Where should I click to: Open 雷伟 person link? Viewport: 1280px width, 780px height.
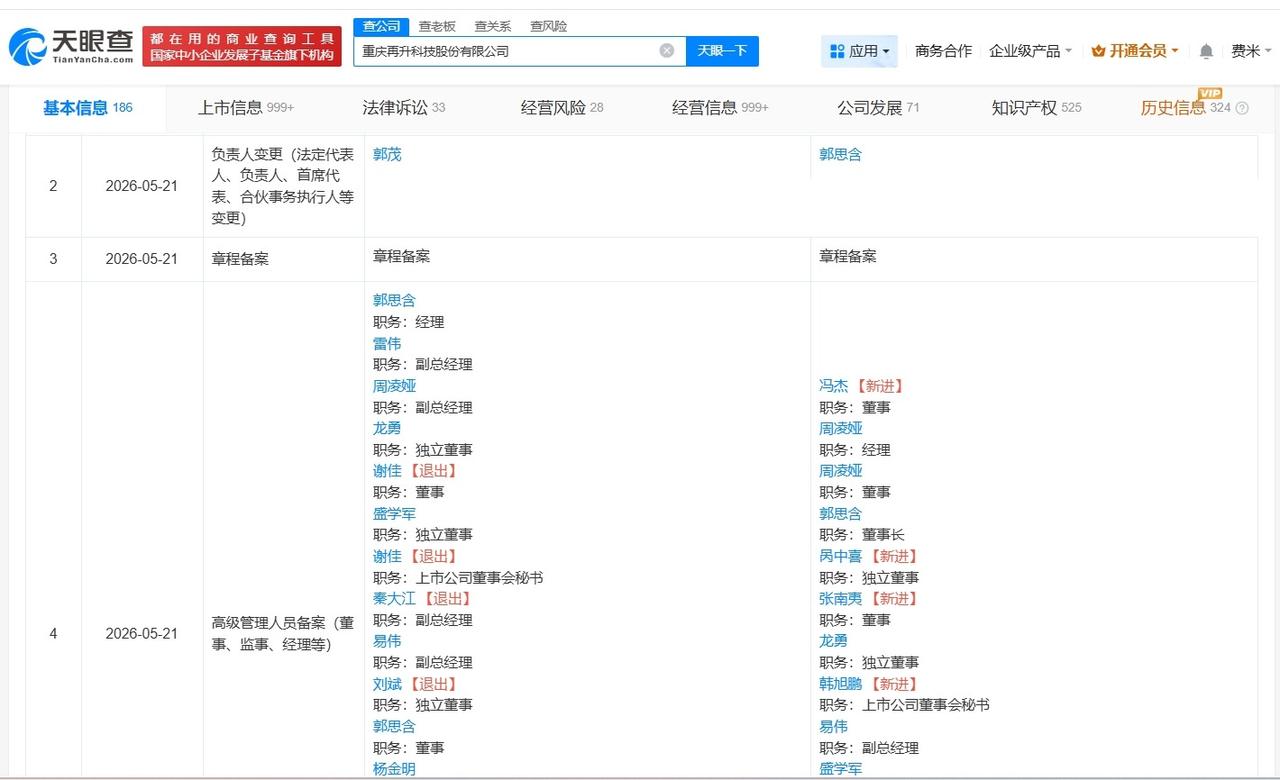(387, 343)
